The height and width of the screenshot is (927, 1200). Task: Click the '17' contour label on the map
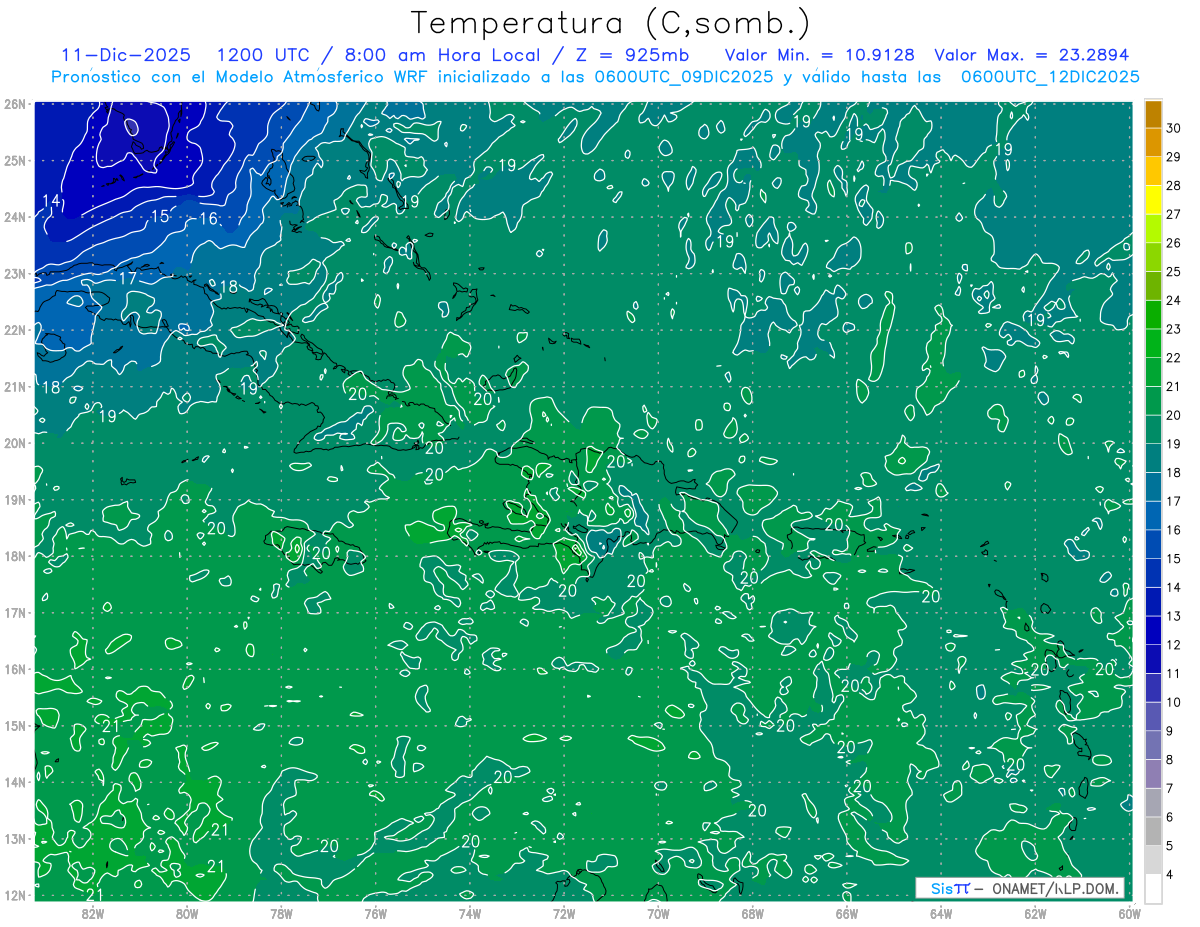point(128,278)
